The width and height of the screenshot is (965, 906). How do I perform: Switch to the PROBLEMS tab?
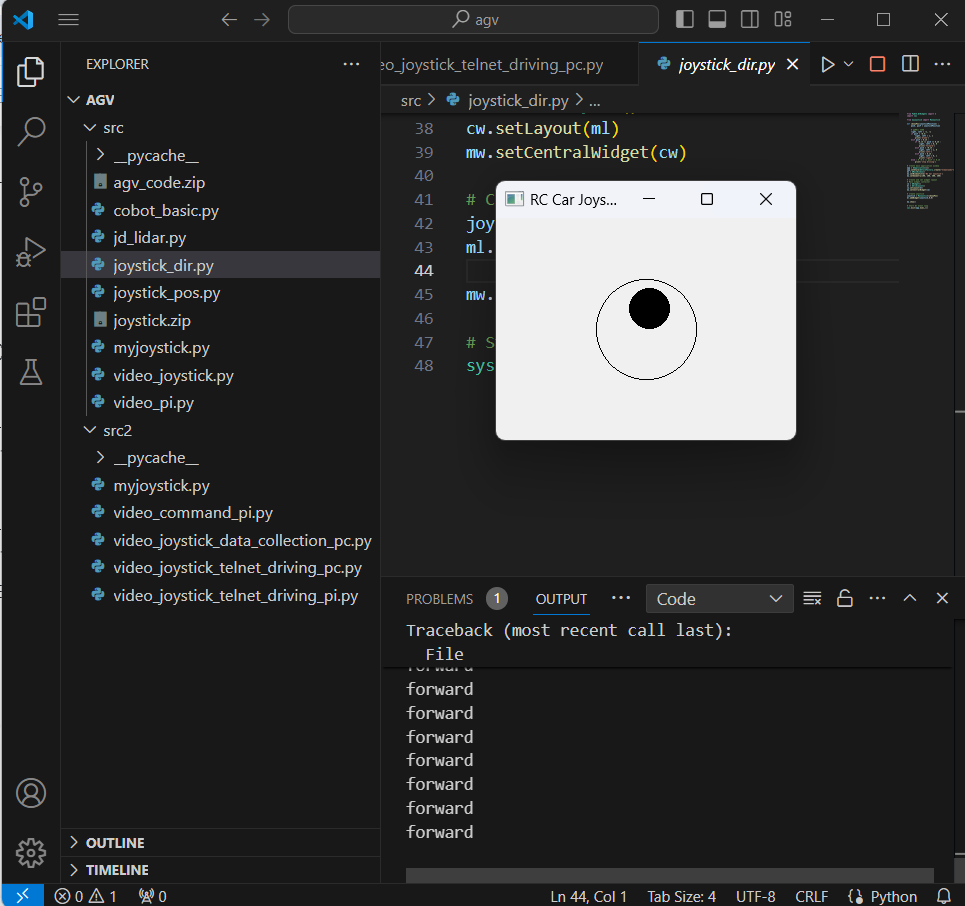[x=439, y=599]
